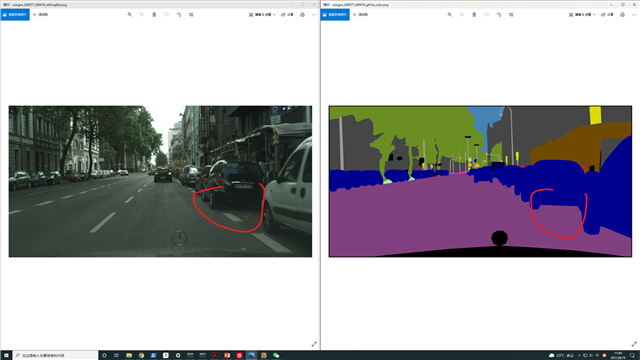Share the image from right Photos window
This screenshot has height=360, width=640.
tap(607, 15)
